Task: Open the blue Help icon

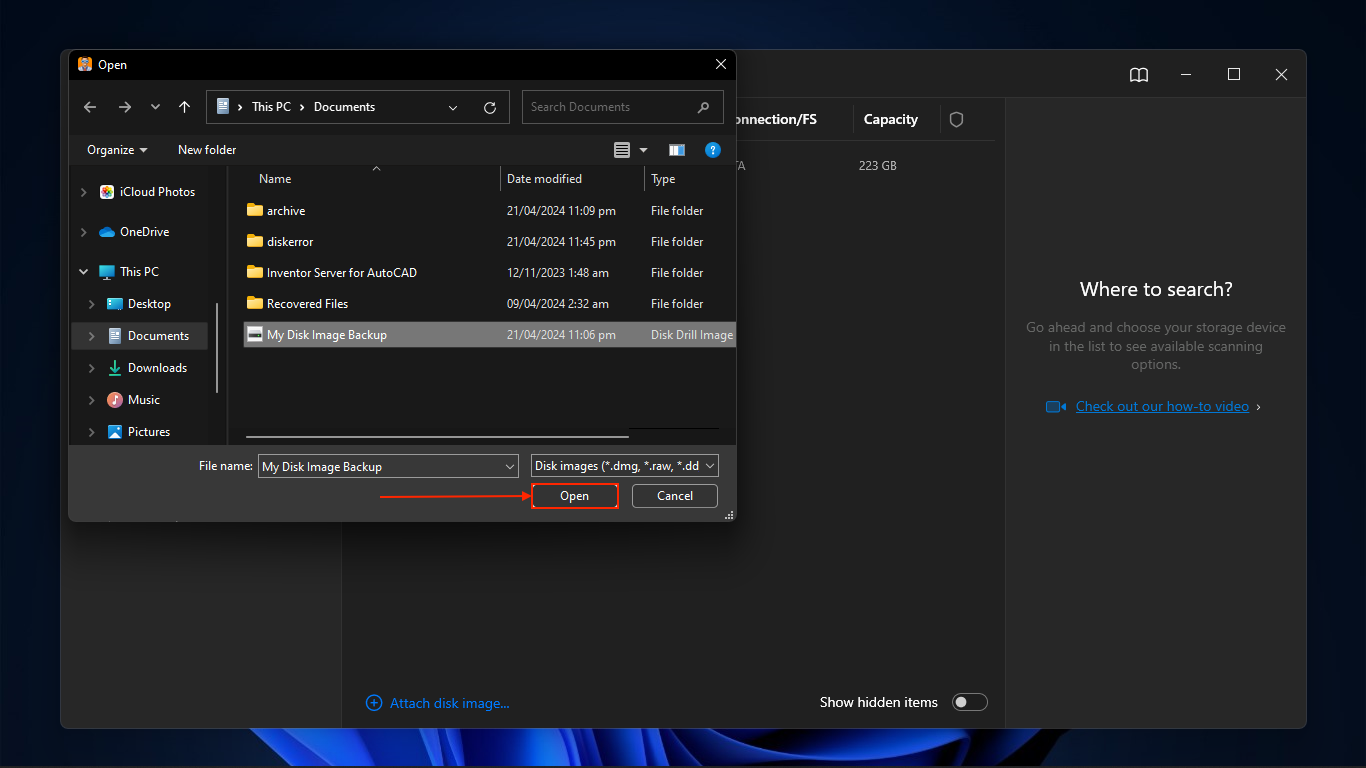Action: 713,150
